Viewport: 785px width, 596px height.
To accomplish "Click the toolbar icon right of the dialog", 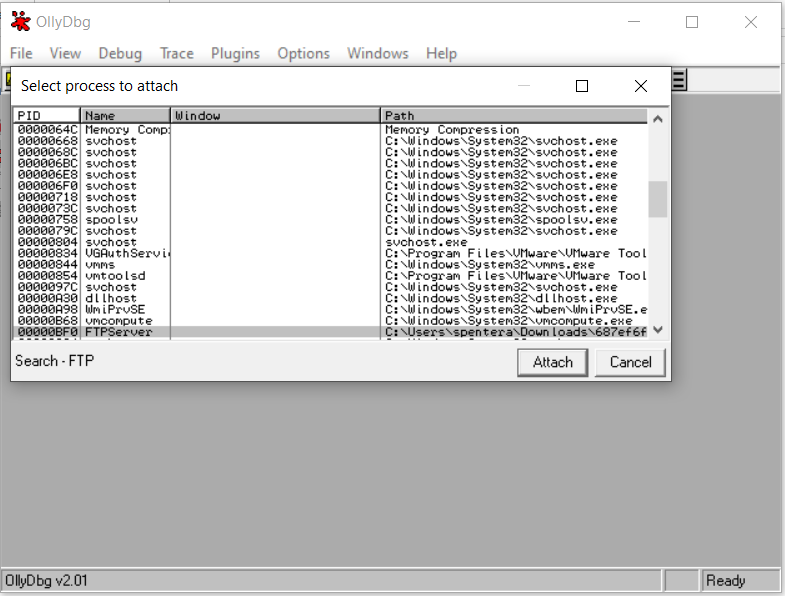I will coord(679,80).
